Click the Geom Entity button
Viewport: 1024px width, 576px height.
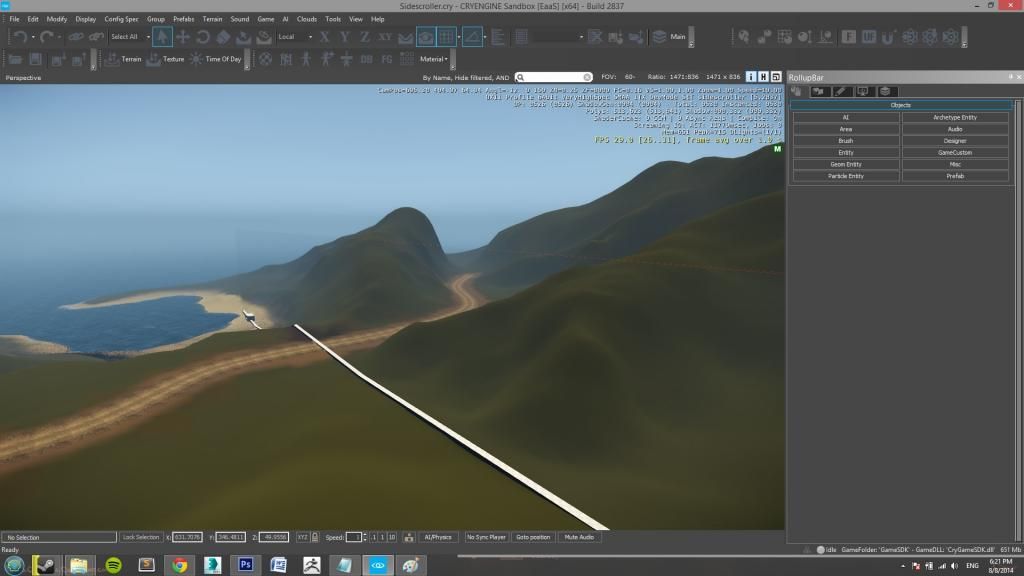[846, 164]
